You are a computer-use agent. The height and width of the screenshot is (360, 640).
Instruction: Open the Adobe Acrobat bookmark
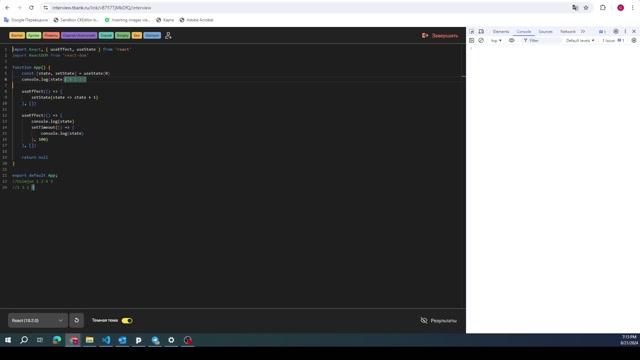(196, 20)
